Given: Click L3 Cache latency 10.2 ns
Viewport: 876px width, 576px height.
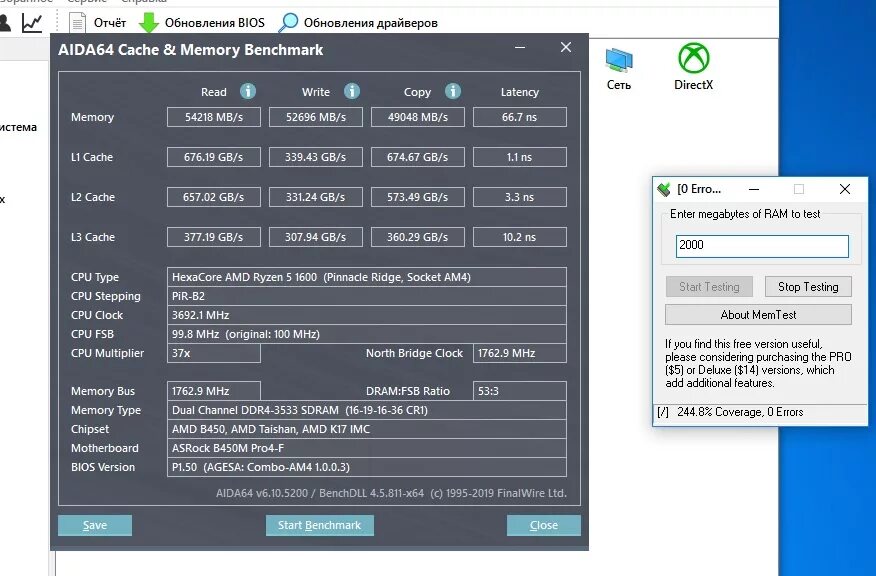Looking at the screenshot, I should pyautogui.click(x=520, y=237).
